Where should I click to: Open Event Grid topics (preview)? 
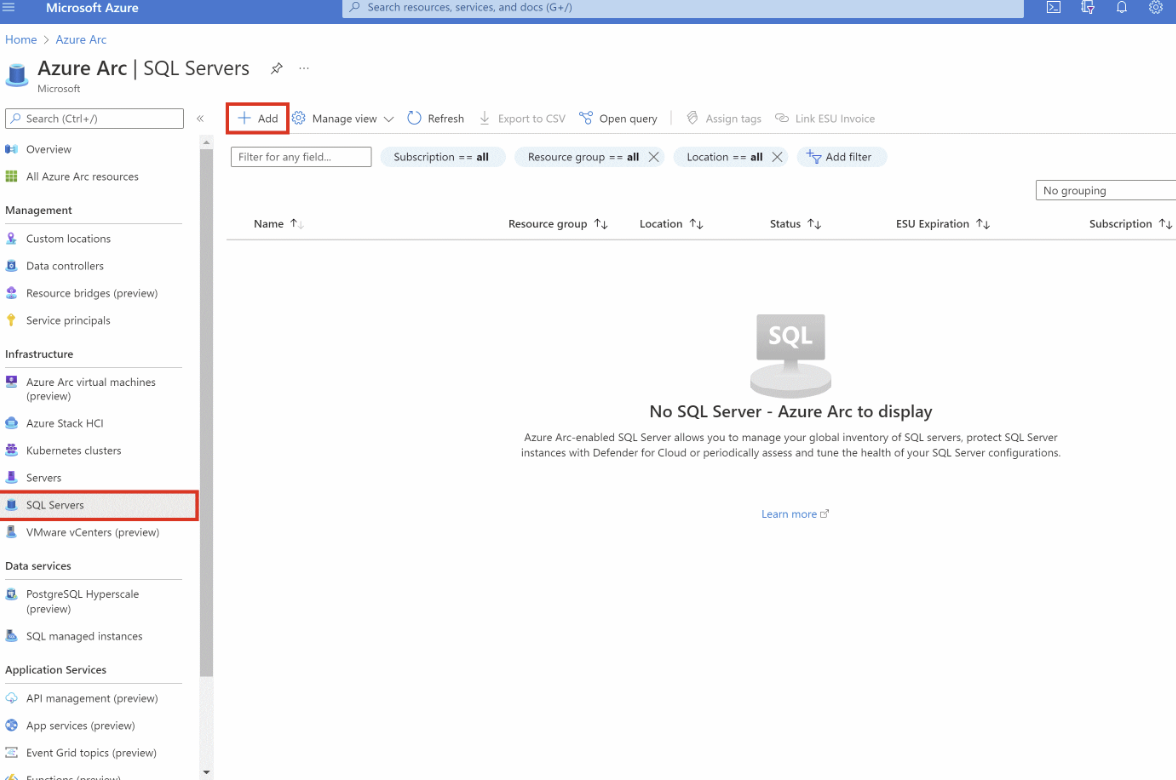point(91,753)
